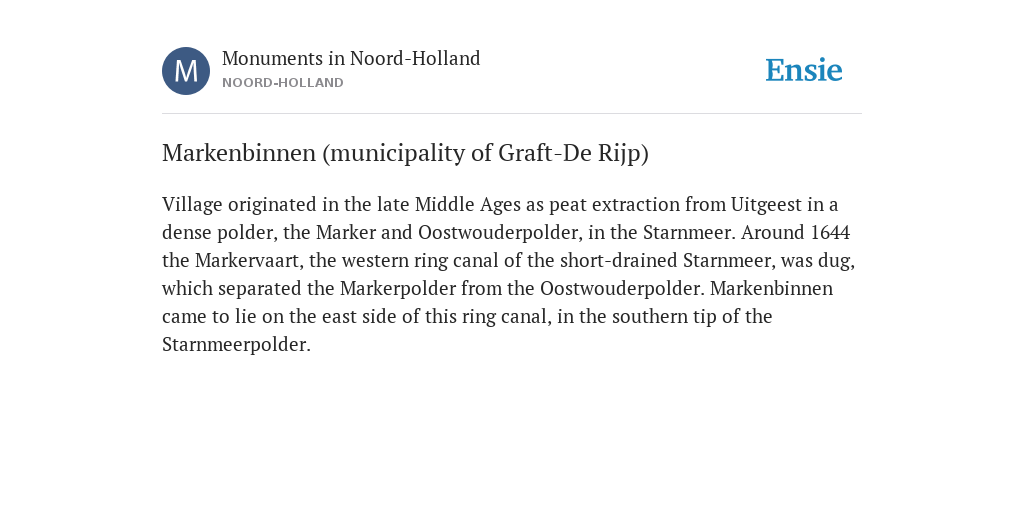1024x512 pixels.
Task: Click the final word Starnmeerpolder
Action: [234, 345]
